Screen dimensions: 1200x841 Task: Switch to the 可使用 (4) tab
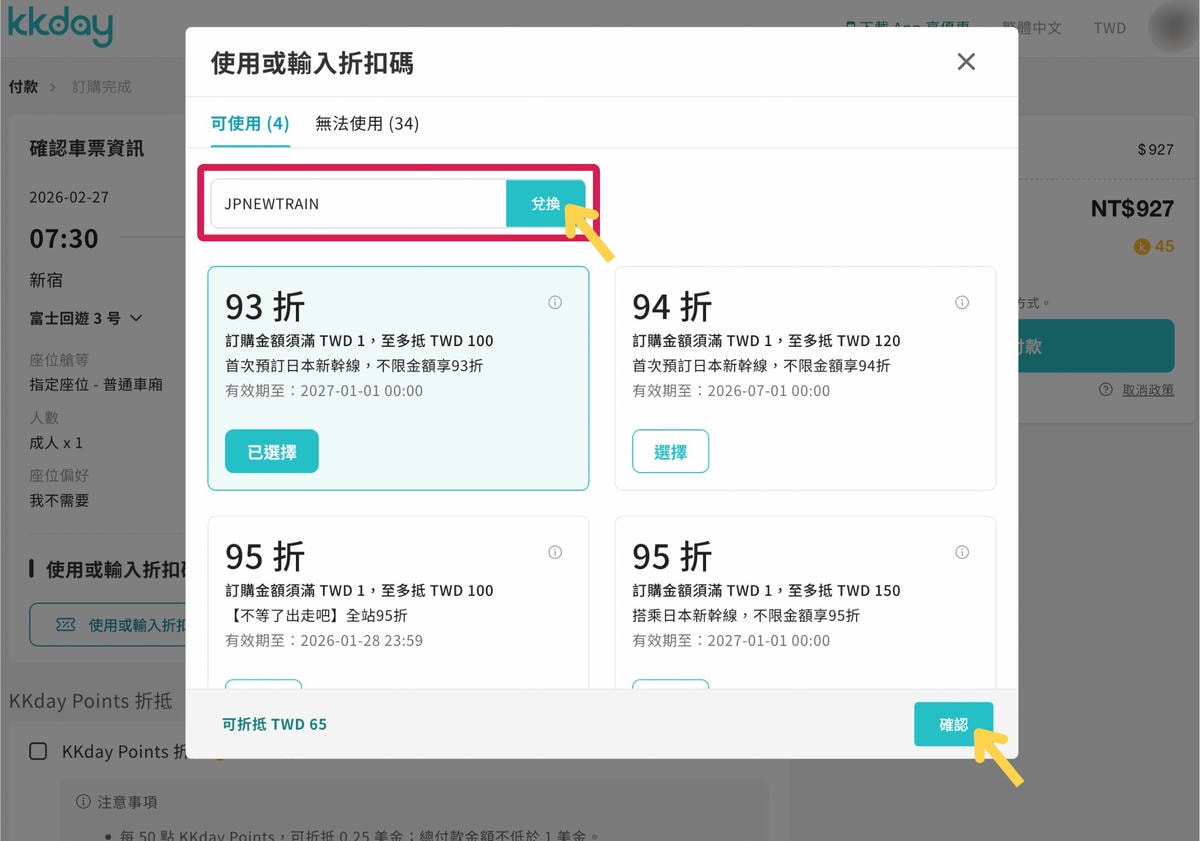click(250, 124)
